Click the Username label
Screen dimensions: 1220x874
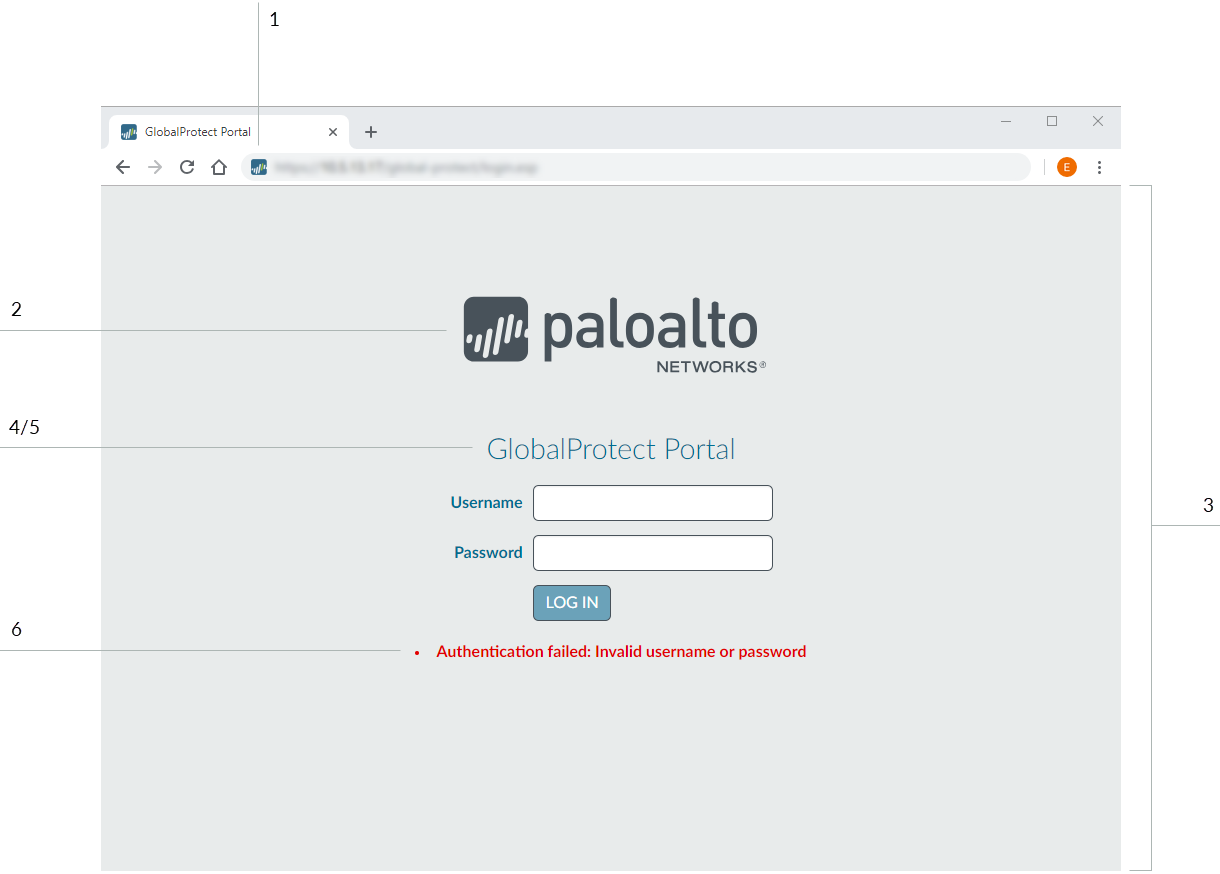pyautogui.click(x=486, y=502)
